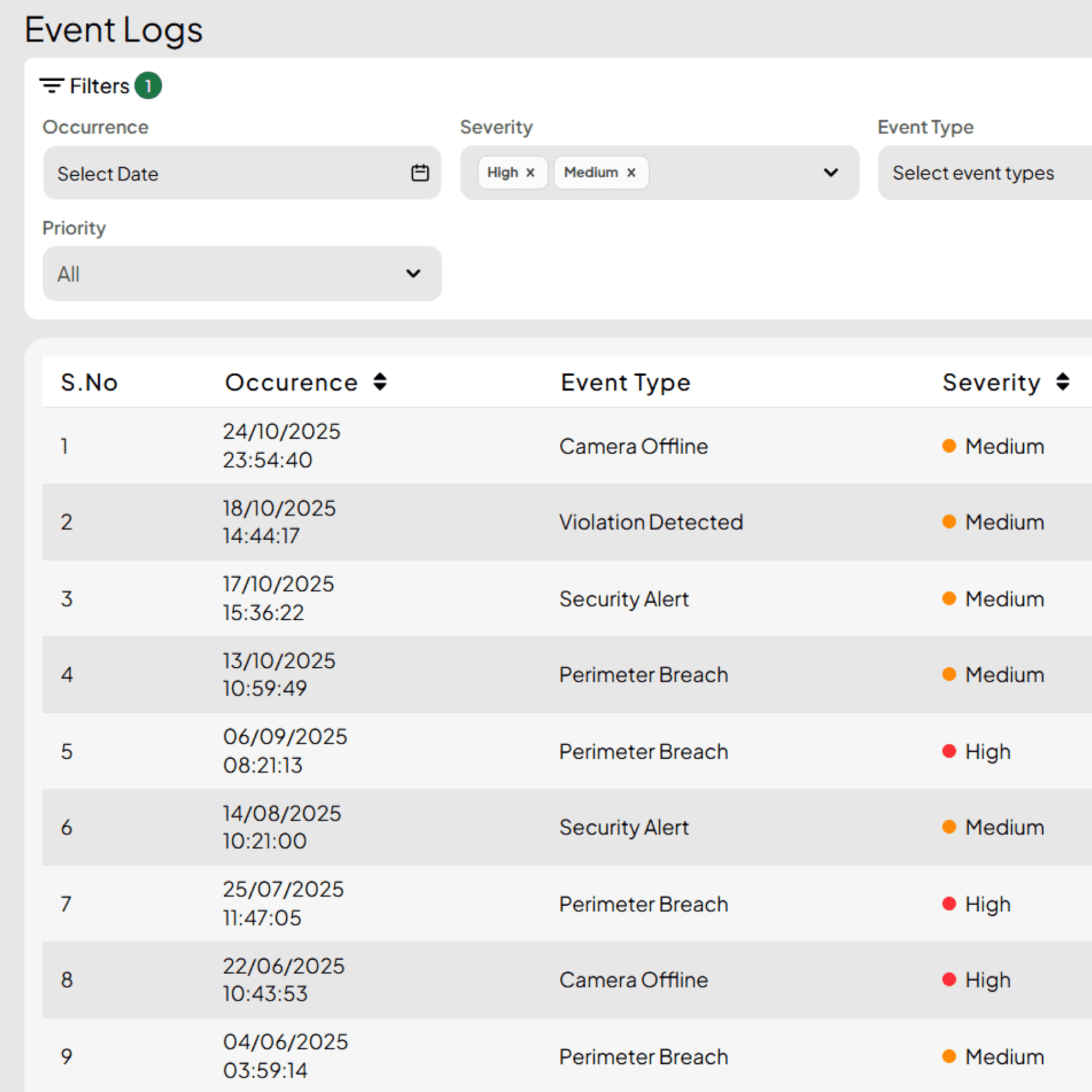Click the red High dot in row 5

click(x=949, y=751)
